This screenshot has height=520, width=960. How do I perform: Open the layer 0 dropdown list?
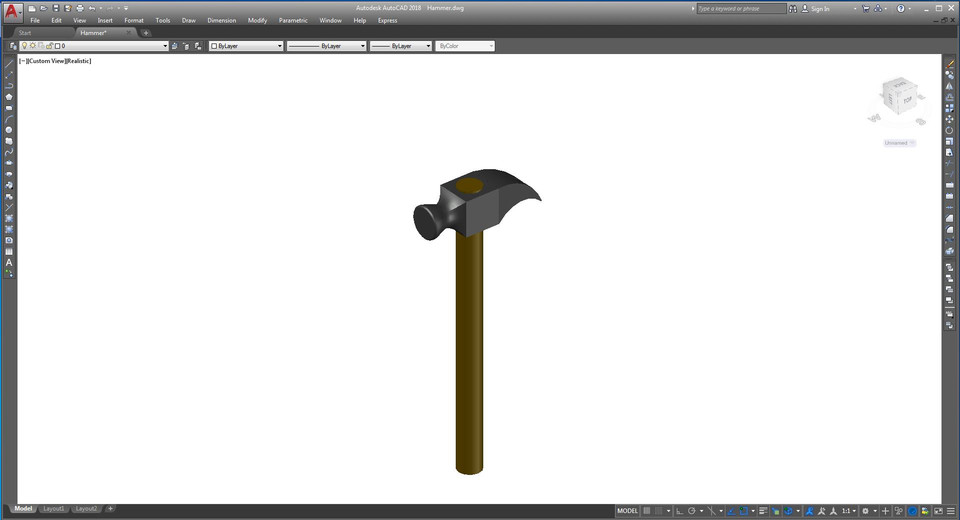click(165, 46)
